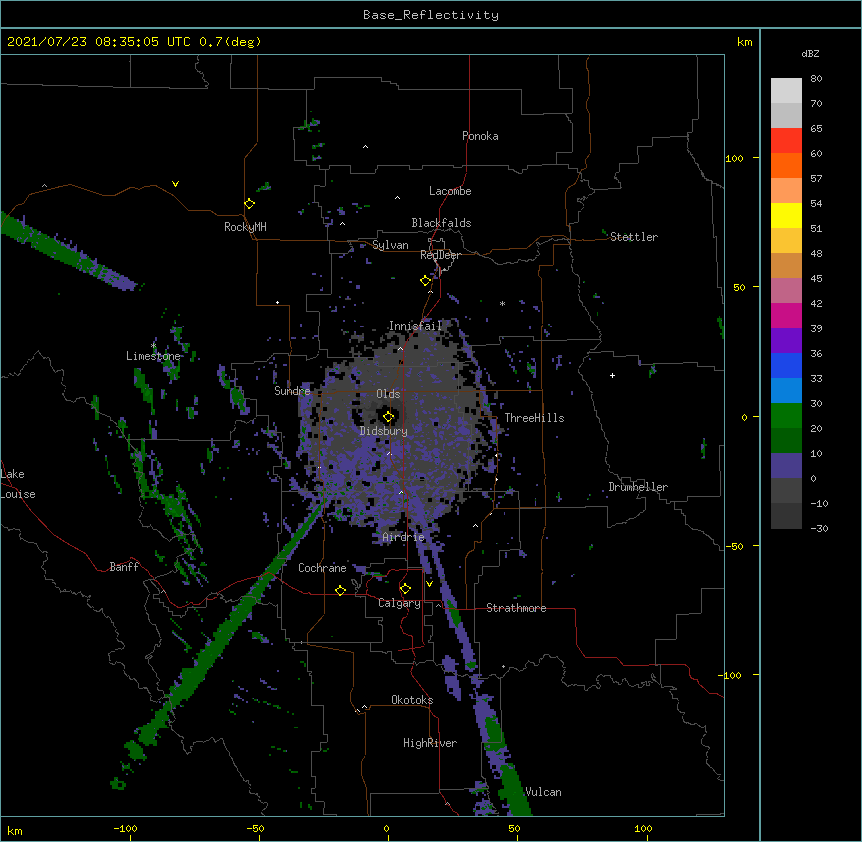Click the dBZ legend heading
Image resolution: width=862 pixels, height=842 pixels.
click(x=810, y=53)
